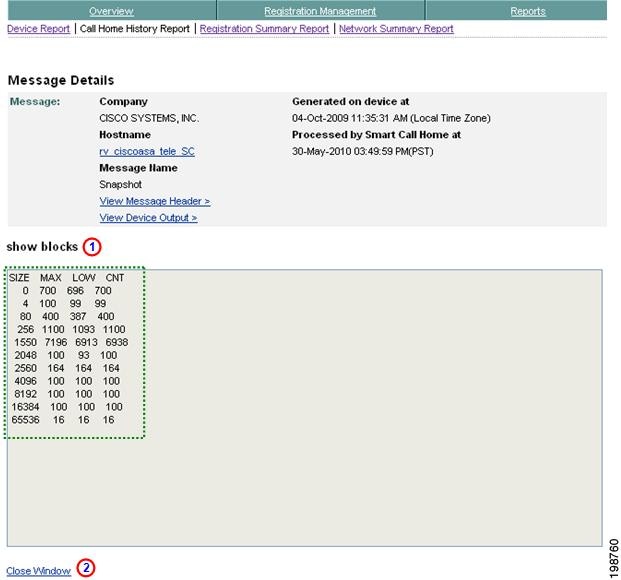The width and height of the screenshot is (621, 580).
Task: Select the 65536 block size row
Action: pos(63,420)
